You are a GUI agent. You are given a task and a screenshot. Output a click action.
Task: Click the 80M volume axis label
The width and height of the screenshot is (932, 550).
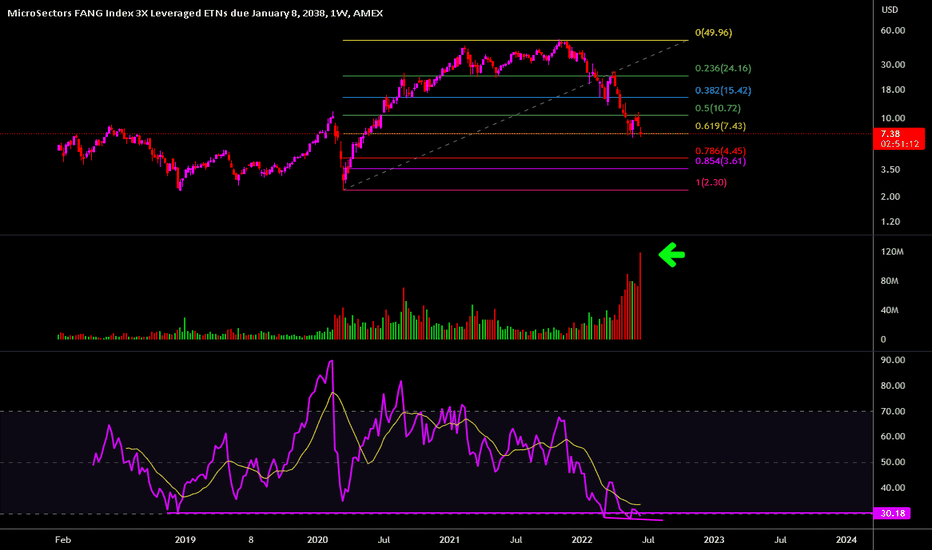tap(889, 281)
